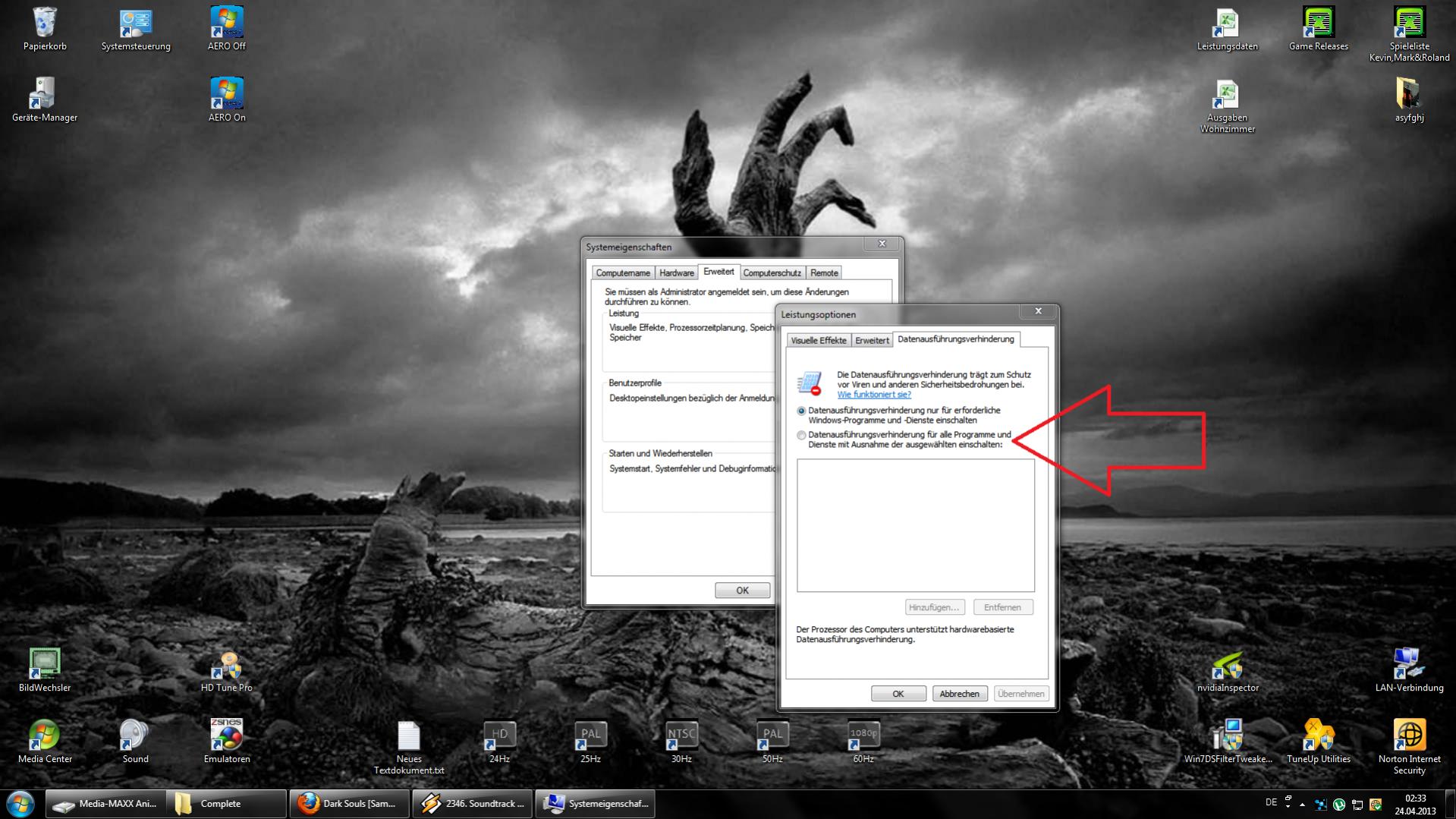Click the Systemeigenschaften taskbar button

pyautogui.click(x=596, y=804)
